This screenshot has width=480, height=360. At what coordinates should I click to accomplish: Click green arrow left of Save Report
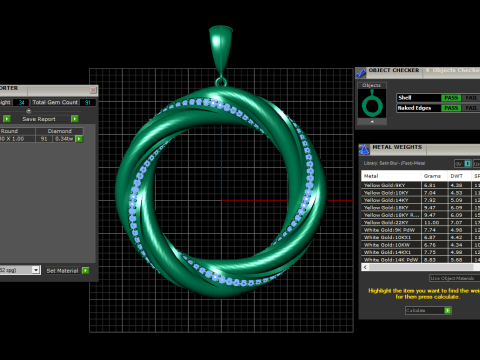pyautogui.click(x=7, y=119)
